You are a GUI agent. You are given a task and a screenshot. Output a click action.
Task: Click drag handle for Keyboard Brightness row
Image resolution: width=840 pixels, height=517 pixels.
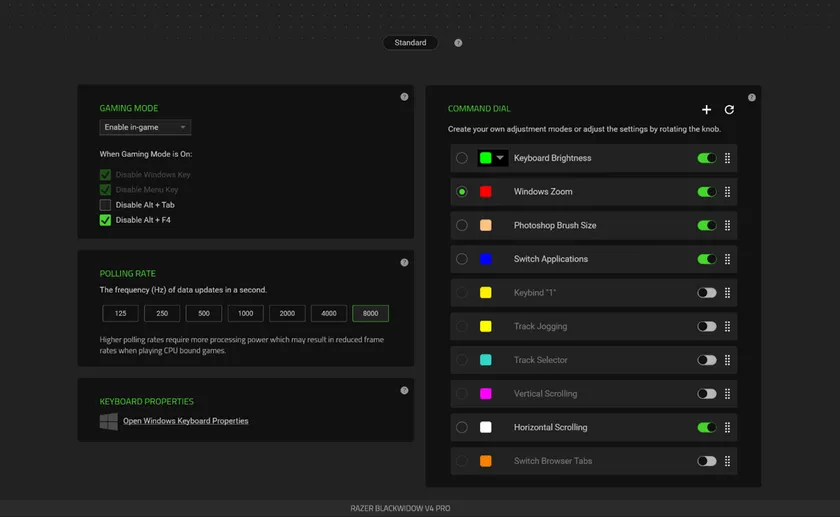pos(727,158)
